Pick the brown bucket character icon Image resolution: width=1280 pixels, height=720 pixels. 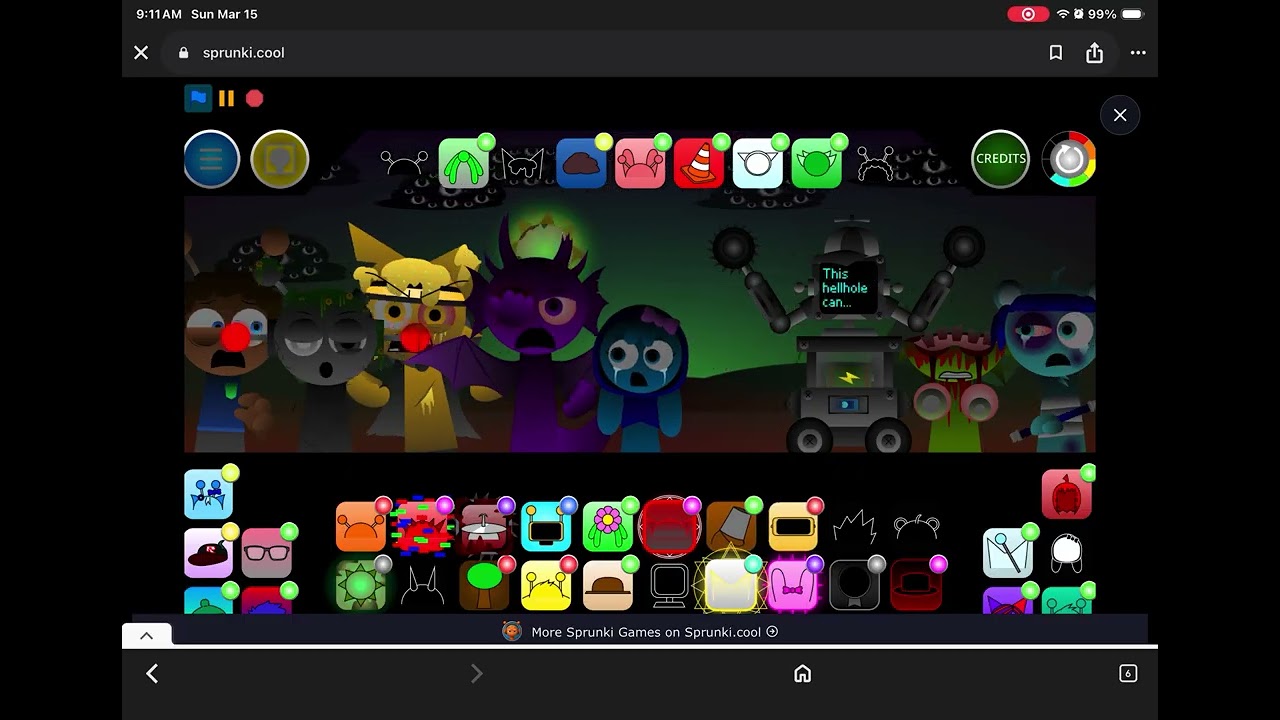click(732, 527)
